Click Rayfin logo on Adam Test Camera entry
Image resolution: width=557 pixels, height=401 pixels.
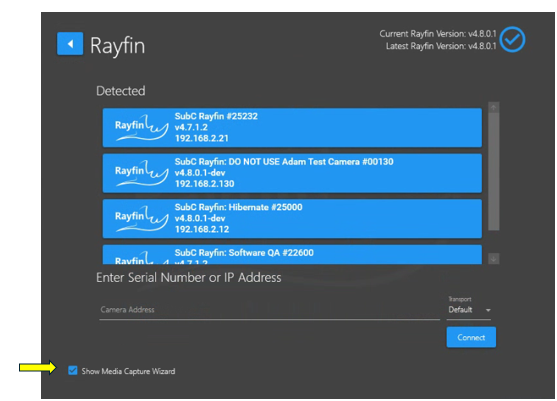point(141,173)
